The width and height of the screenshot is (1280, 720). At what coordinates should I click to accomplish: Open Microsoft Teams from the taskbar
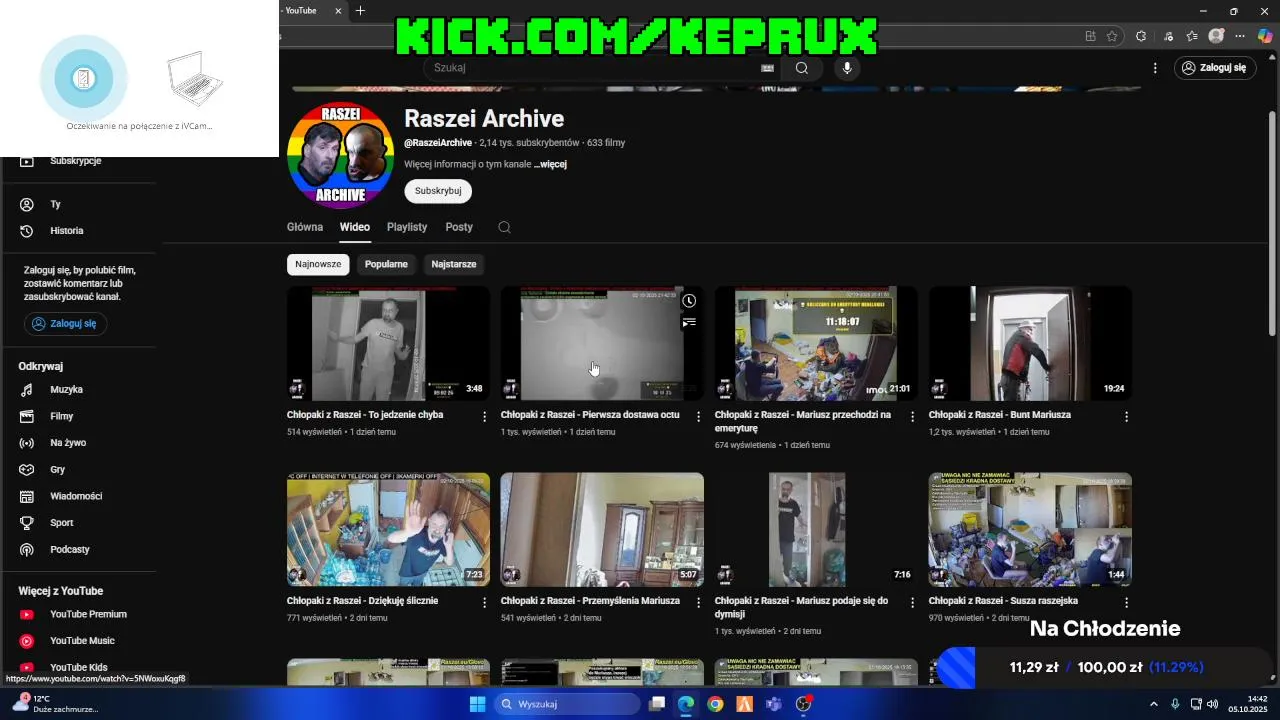(773, 704)
